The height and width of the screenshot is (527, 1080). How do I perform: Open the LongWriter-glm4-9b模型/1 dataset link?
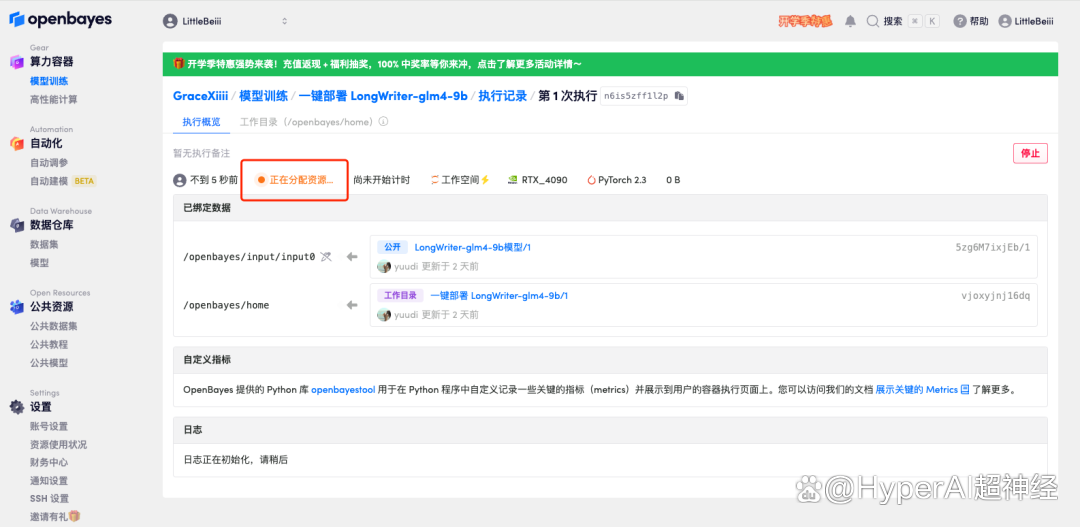(472, 247)
